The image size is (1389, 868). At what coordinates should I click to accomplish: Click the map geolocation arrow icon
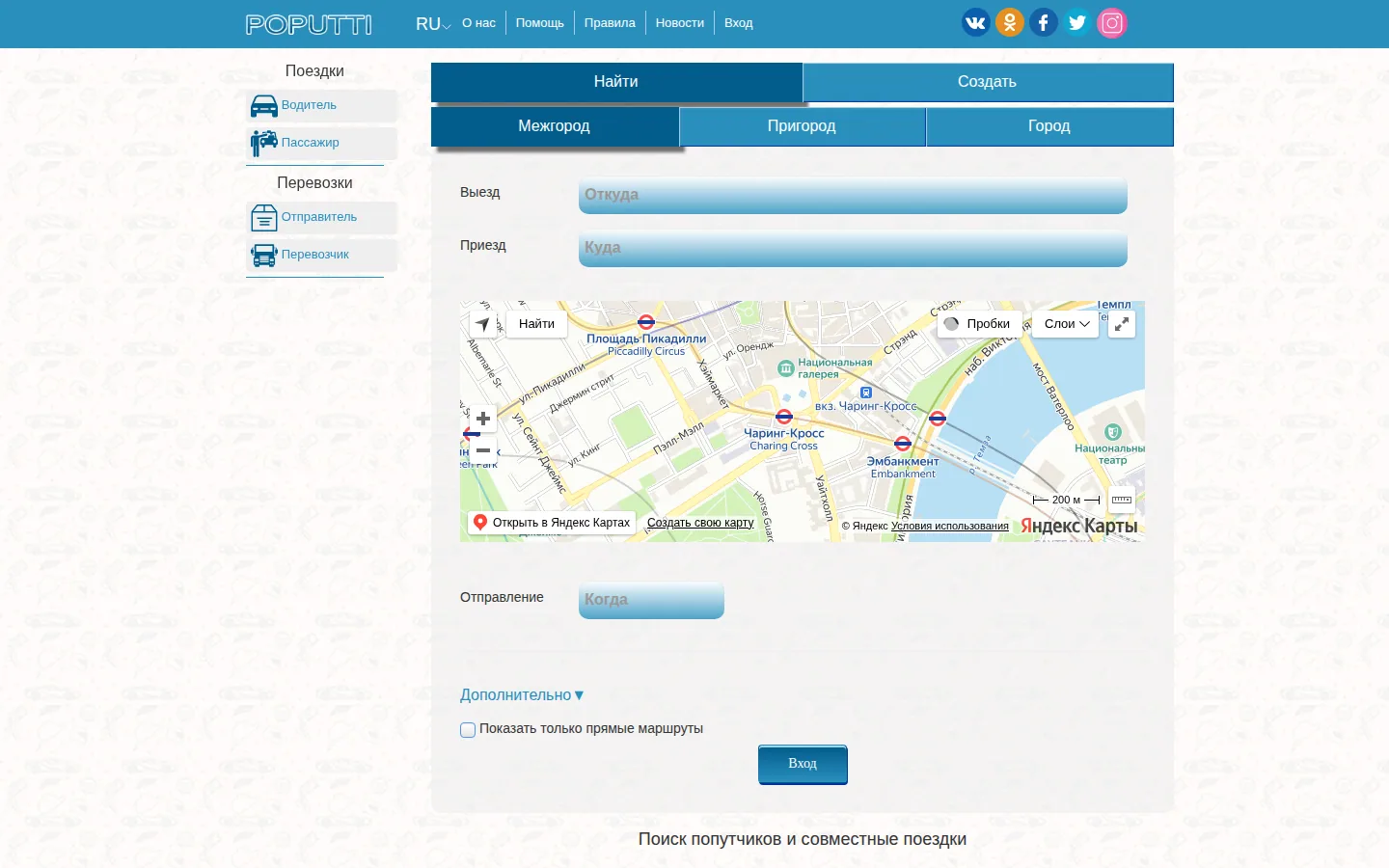pyautogui.click(x=483, y=324)
